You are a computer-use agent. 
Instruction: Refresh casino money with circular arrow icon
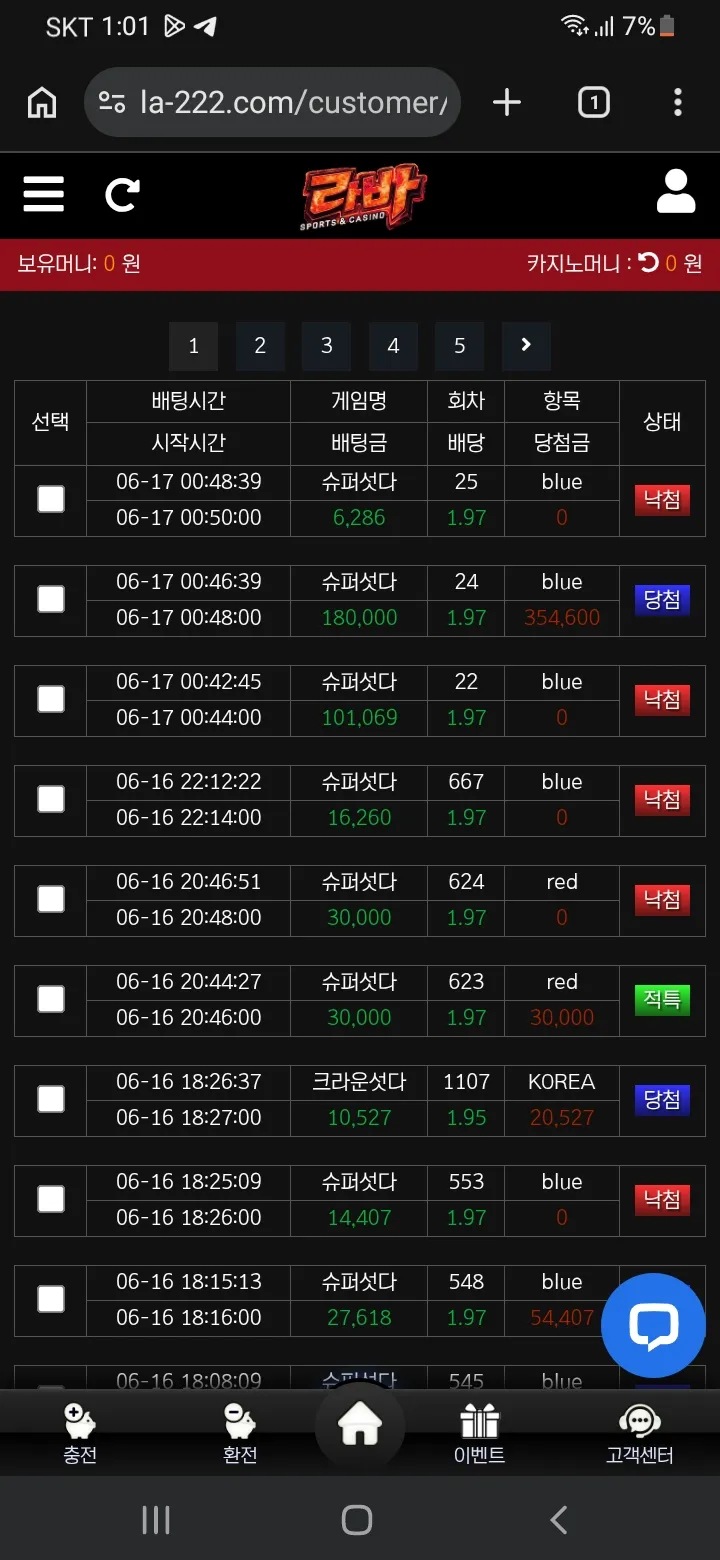[x=649, y=263]
